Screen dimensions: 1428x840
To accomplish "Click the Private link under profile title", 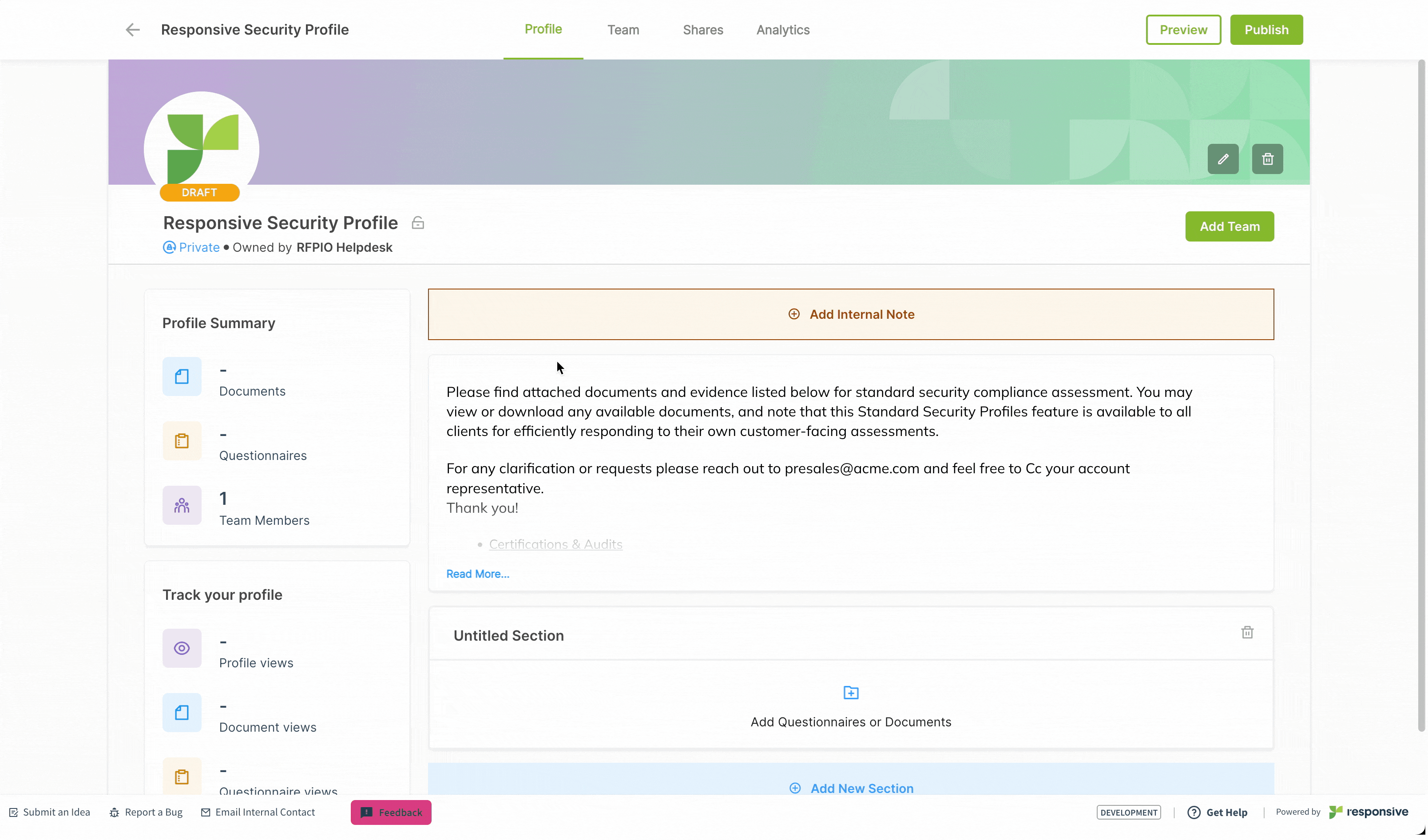I will [x=199, y=248].
